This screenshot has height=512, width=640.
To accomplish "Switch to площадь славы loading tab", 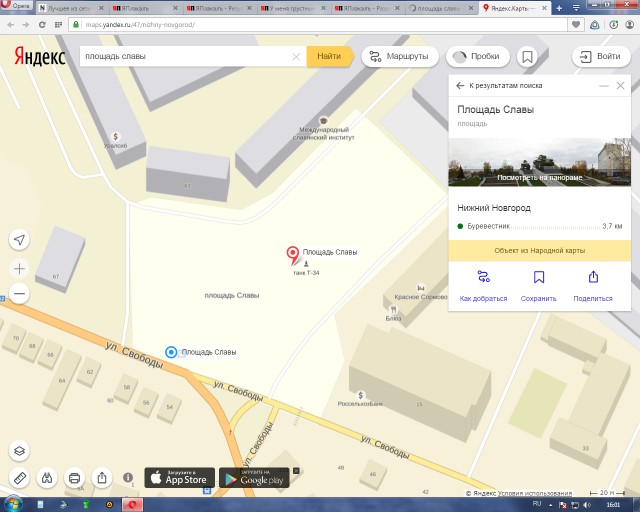I will click(x=441, y=8).
